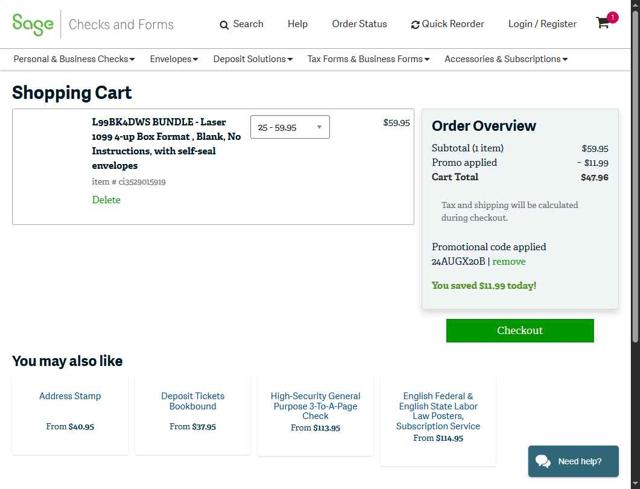Click Login / Register link
The height and width of the screenshot is (489, 640).
(542, 24)
